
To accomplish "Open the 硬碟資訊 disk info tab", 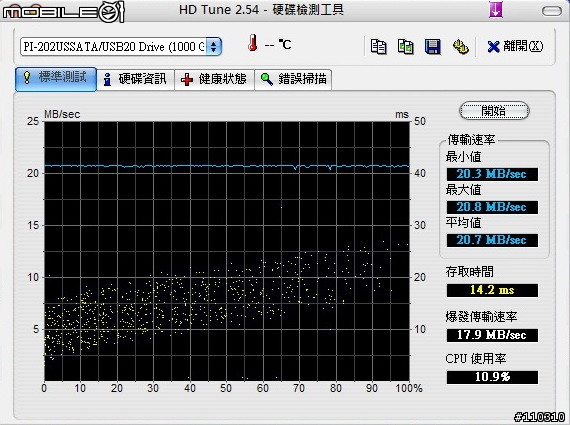I will (x=136, y=79).
